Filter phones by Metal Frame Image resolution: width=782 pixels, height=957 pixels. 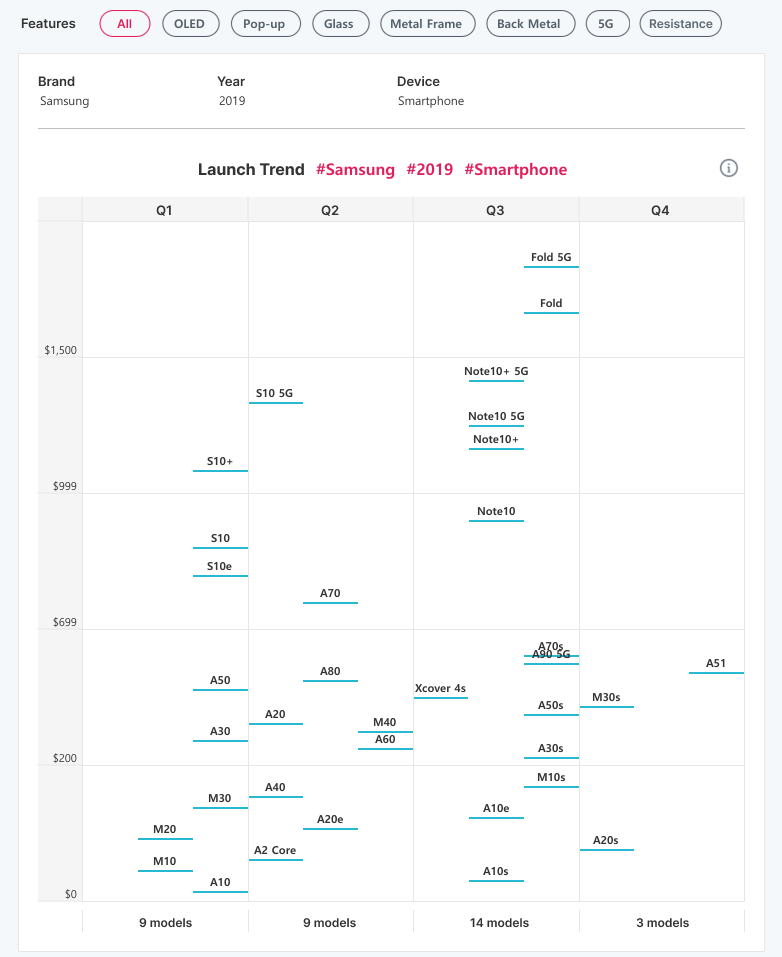[427, 23]
